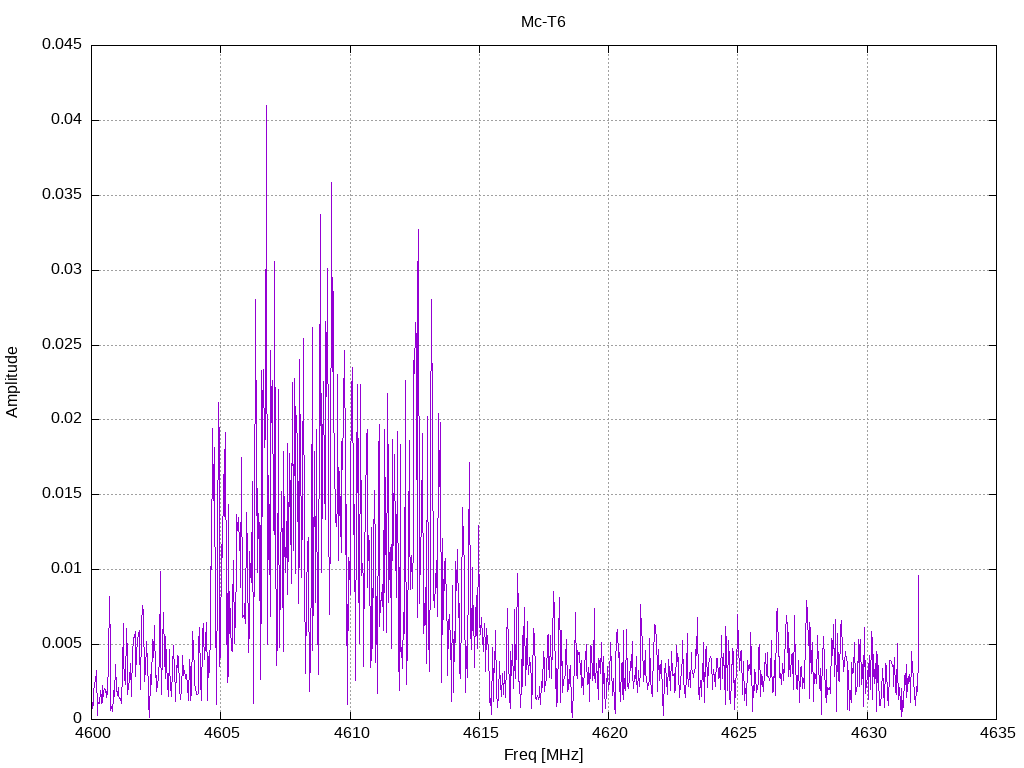Click the plot title Mc-T6
This screenshot has height=768, width=1024.
pos(543,22)
